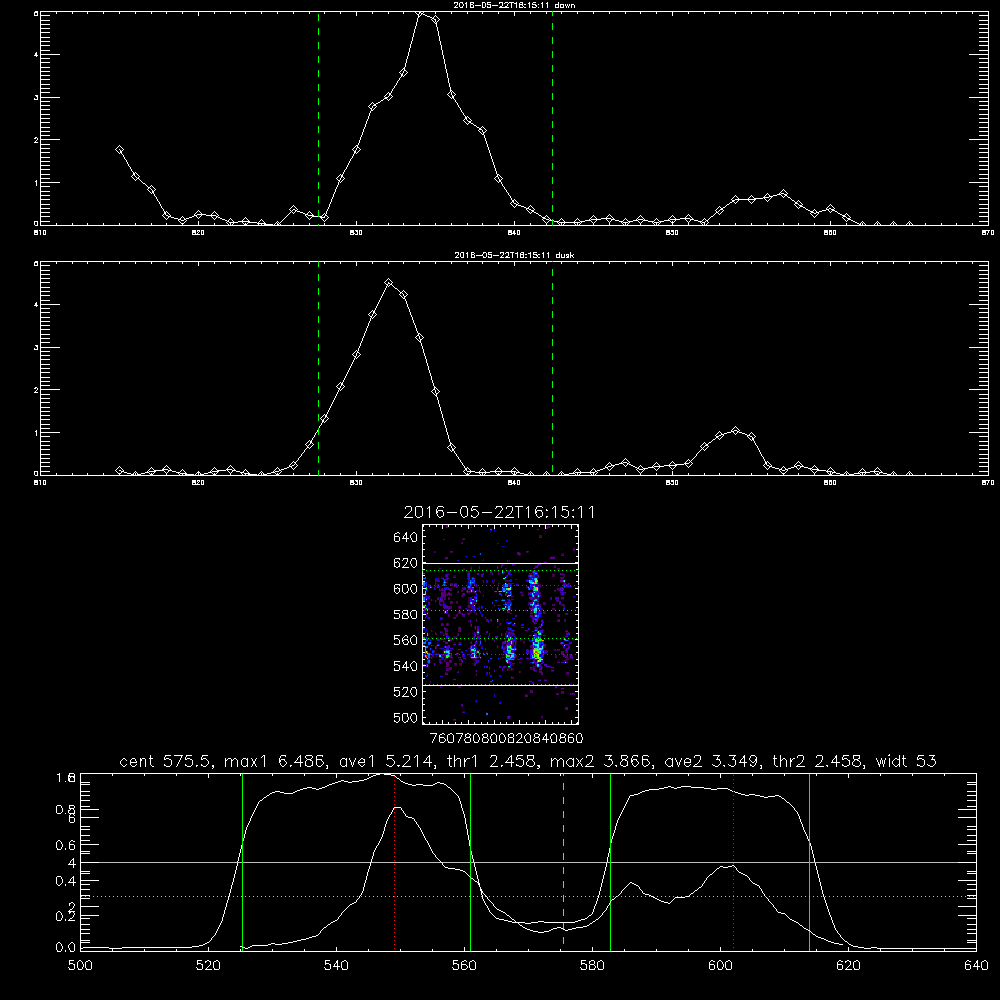1000x1000 pixels.
Task: Select x-axis label 560 of the bottom plot
Action: 464,965
